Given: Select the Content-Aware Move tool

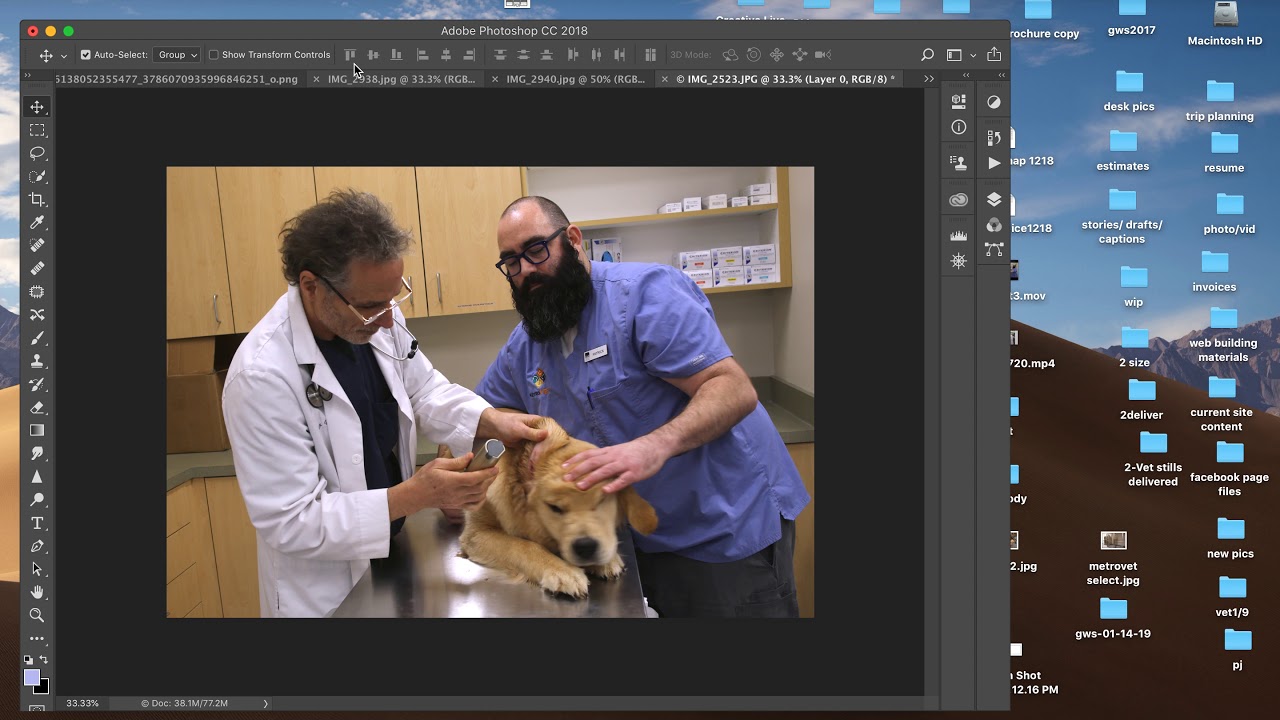Looking at the screenshot, I should coord(37,315).
